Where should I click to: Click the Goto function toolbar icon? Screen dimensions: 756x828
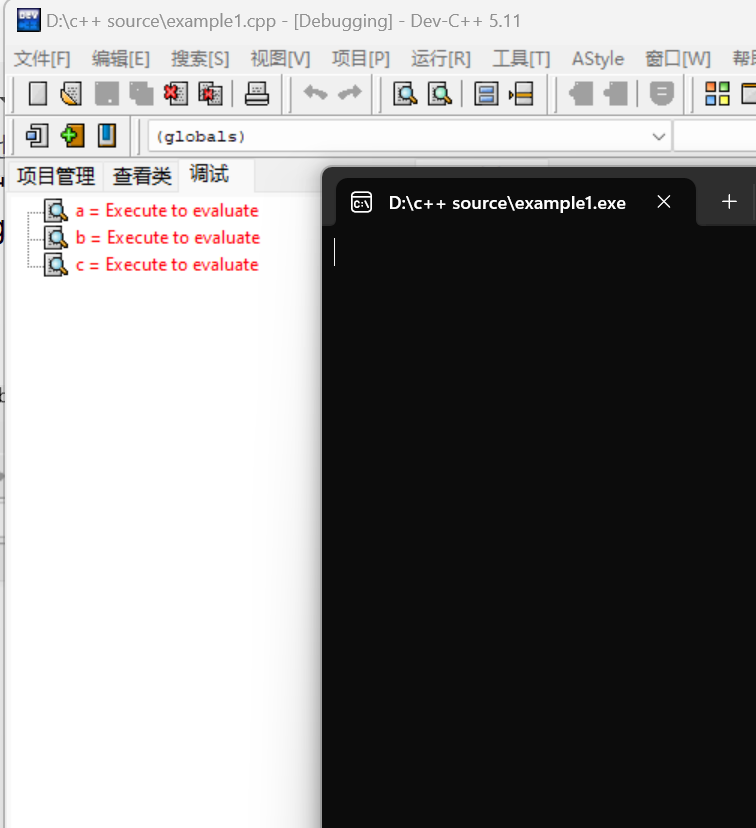pyautogui.click(x=486, y=94)
